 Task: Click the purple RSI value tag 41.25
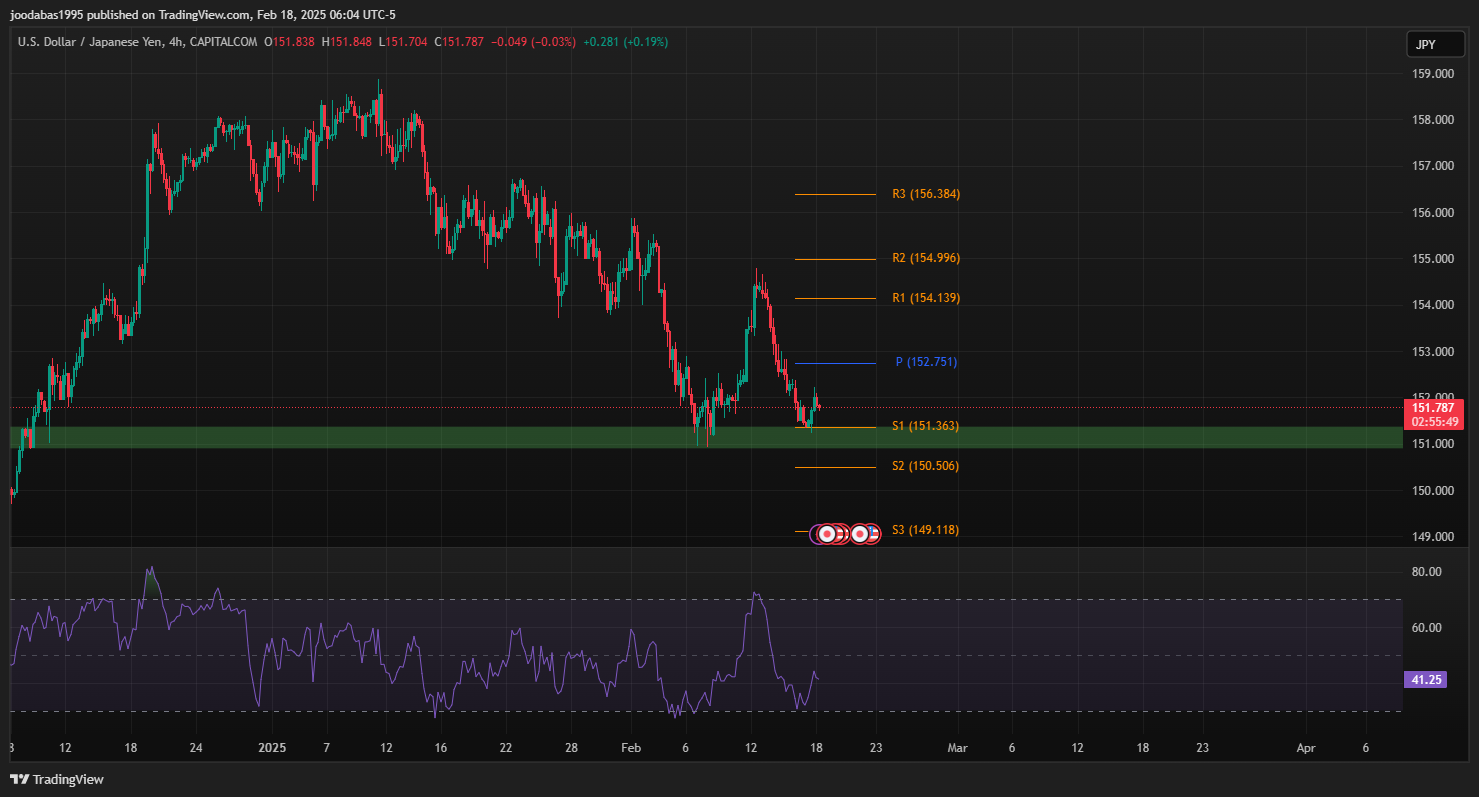1426,680
